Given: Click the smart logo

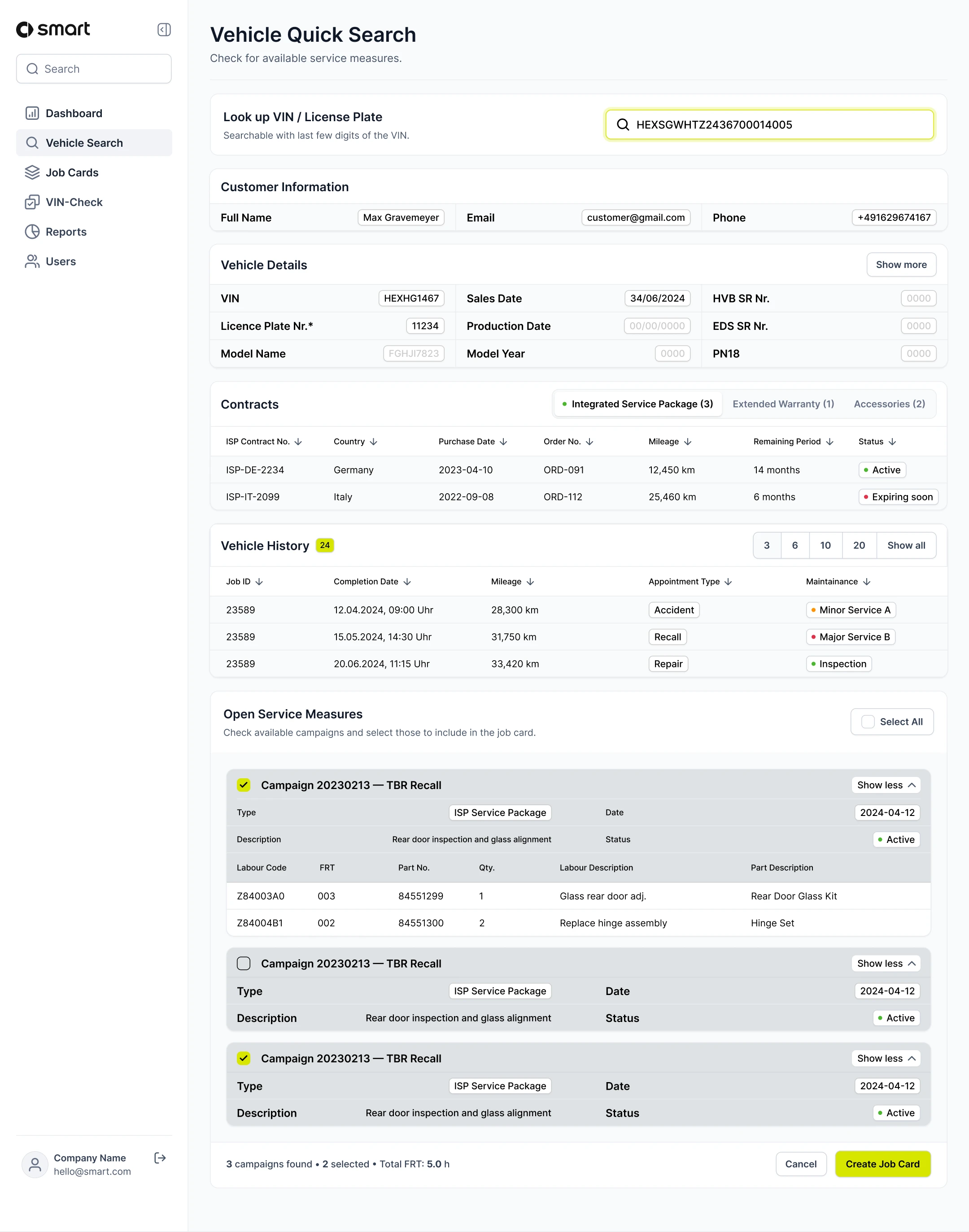Looking at the screenshot, I should click(53, 30).
